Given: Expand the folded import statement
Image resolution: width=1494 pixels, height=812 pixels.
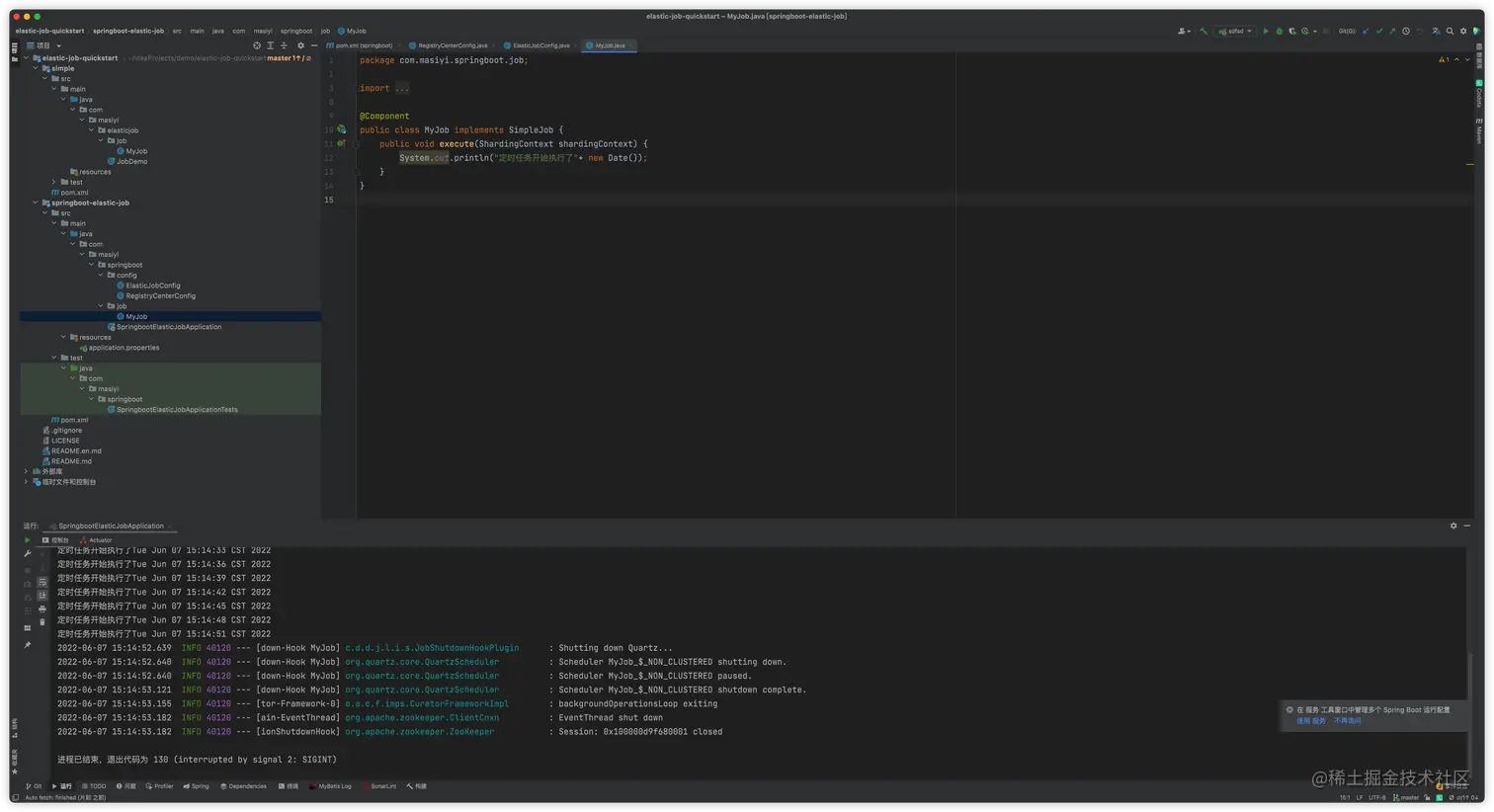Looking at the screenshot, I should [x=401, y=88].
